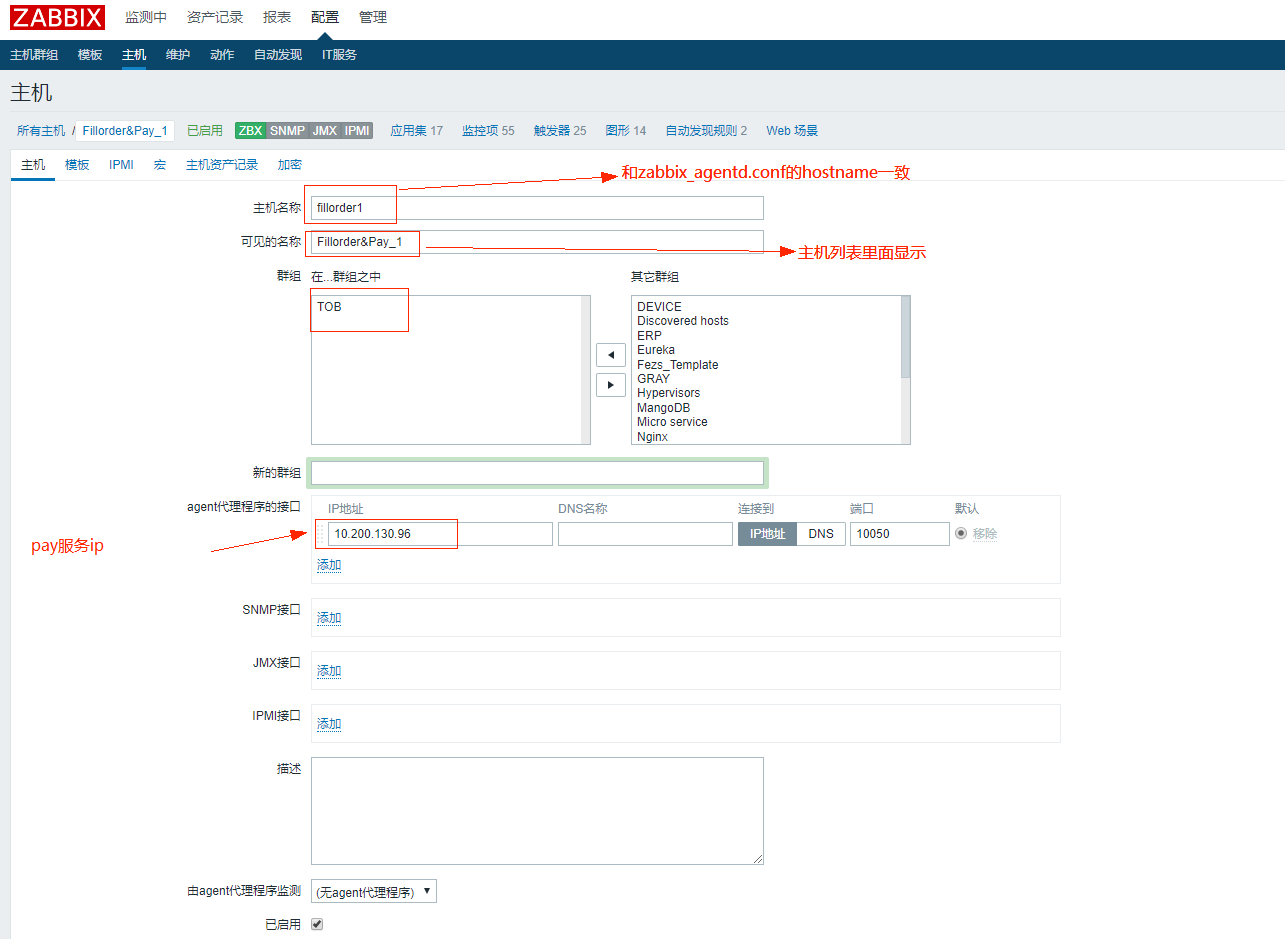Image resolution: width=1285 pixels, height=939 pixels.
Task: Move selected group left into host groups
Action: pyautogui.click(x=610, y=355)
